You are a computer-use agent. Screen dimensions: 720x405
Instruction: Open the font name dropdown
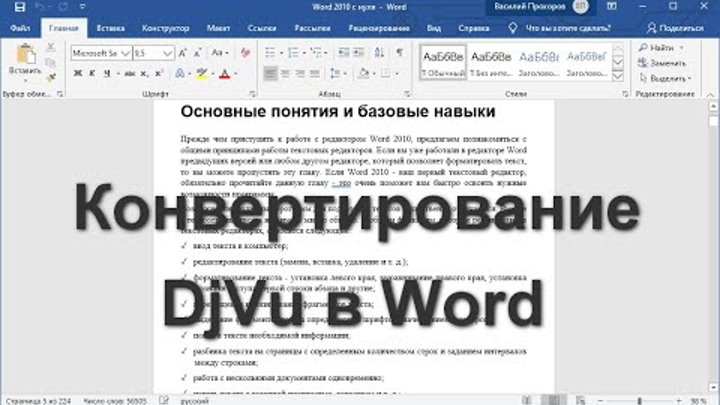click(125, 53)
